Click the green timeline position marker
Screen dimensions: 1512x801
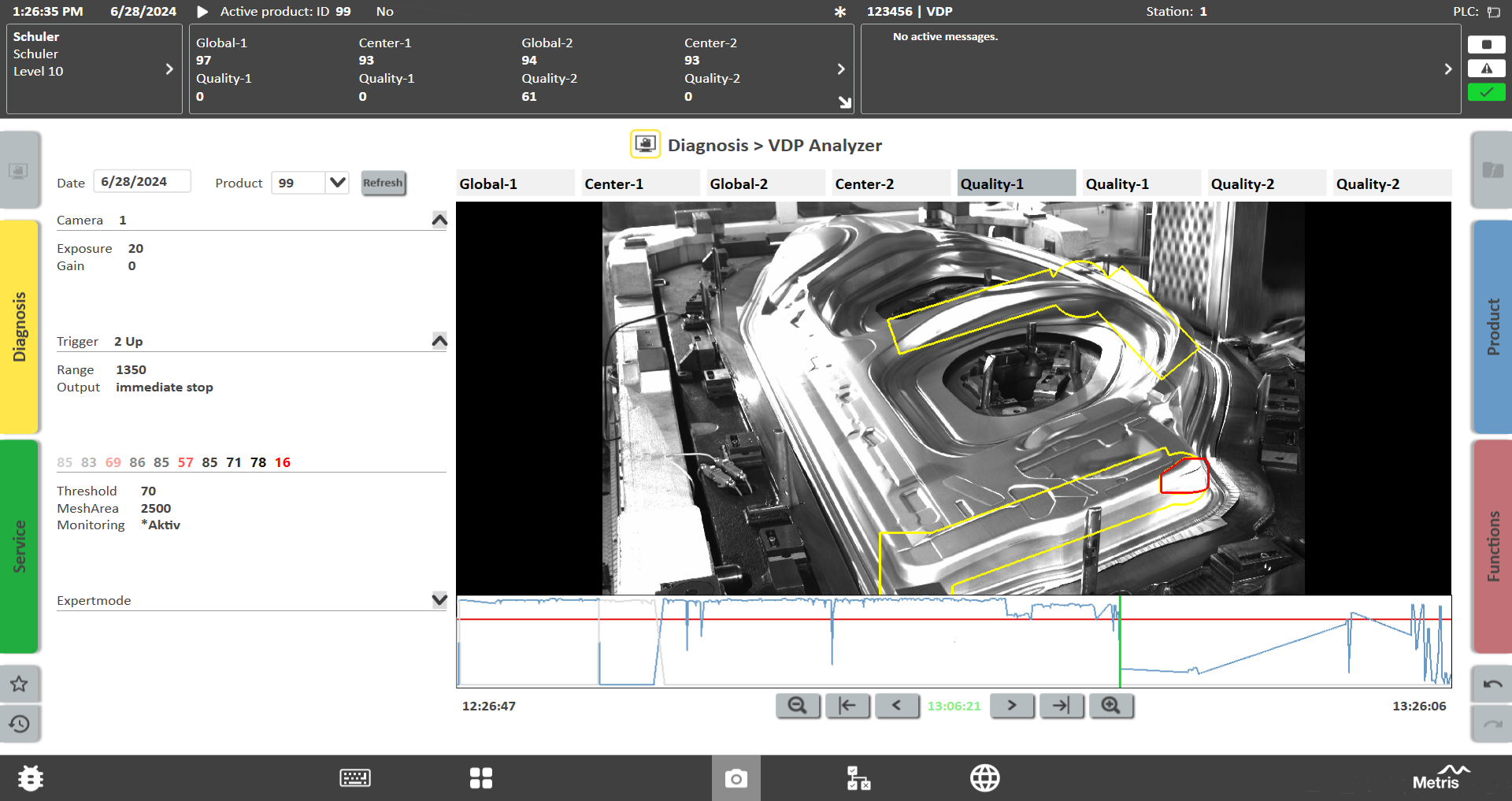1120,641
